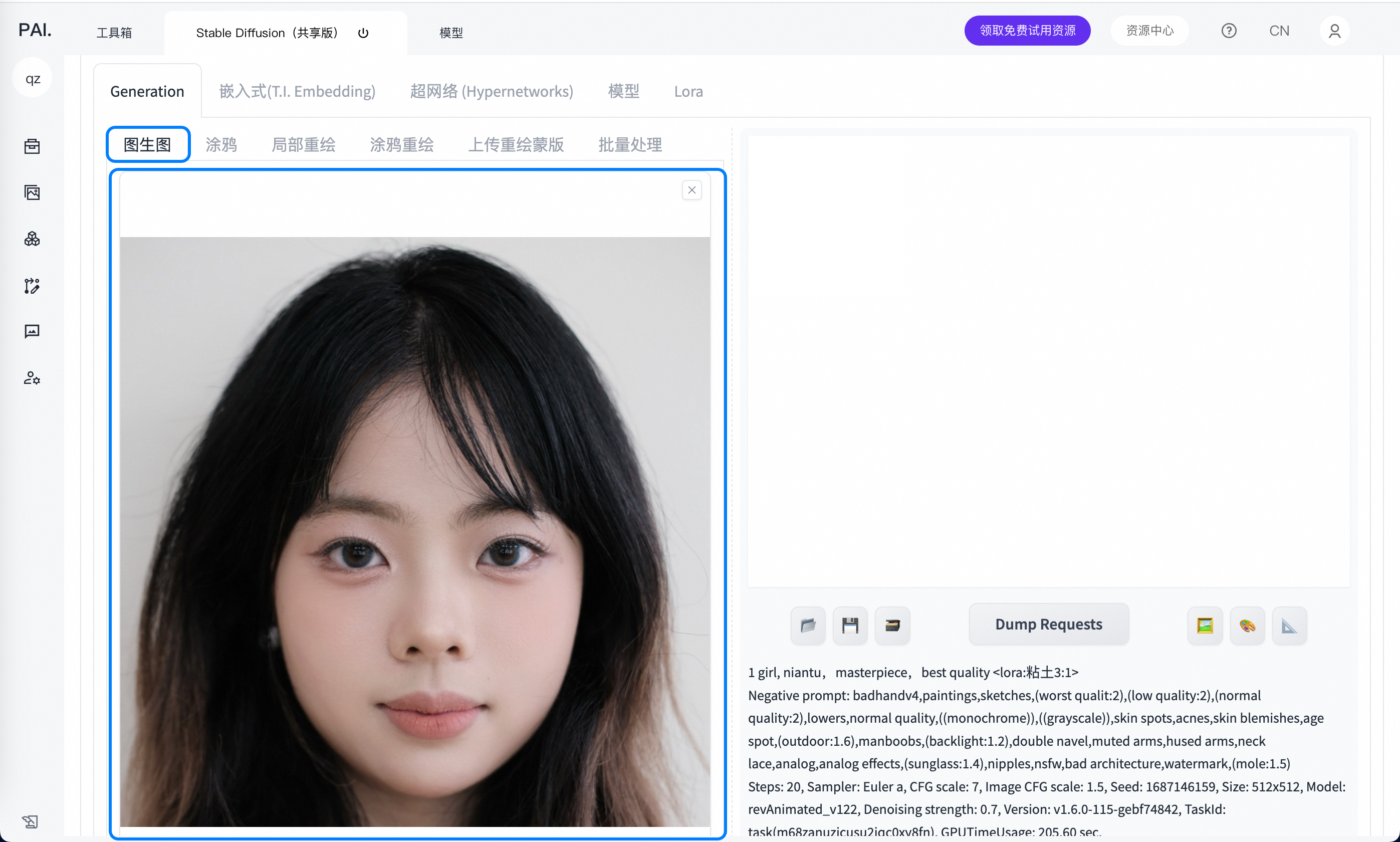1400x842 pixels.
Task: Collapse the left sidebar with bottom icon
Action: (30, 821)
